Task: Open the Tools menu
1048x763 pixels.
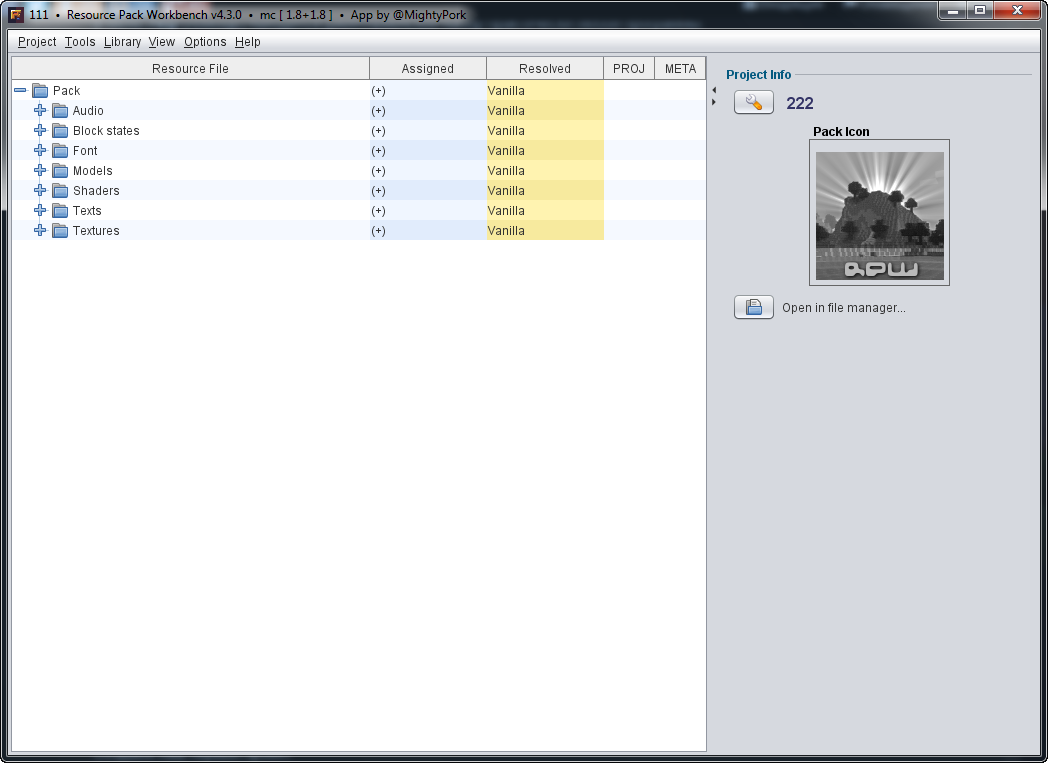Action: coord(80,42)
